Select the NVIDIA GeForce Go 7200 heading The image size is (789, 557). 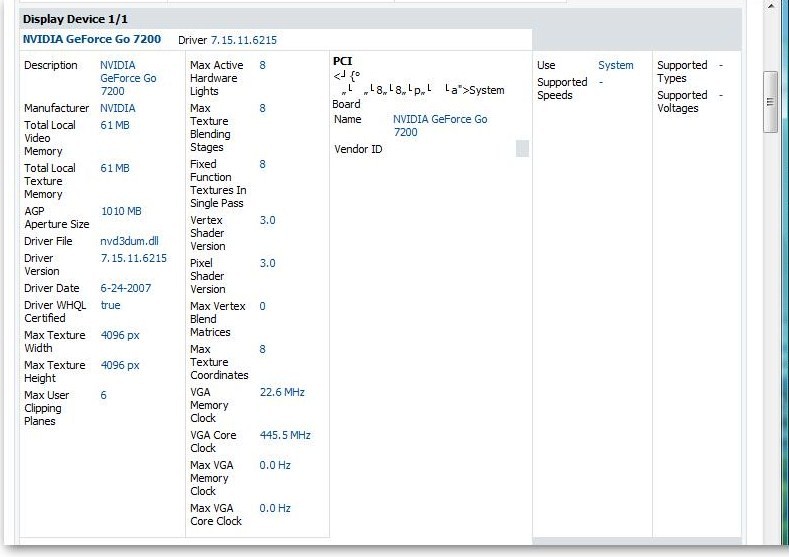click(x=92, y=39)
